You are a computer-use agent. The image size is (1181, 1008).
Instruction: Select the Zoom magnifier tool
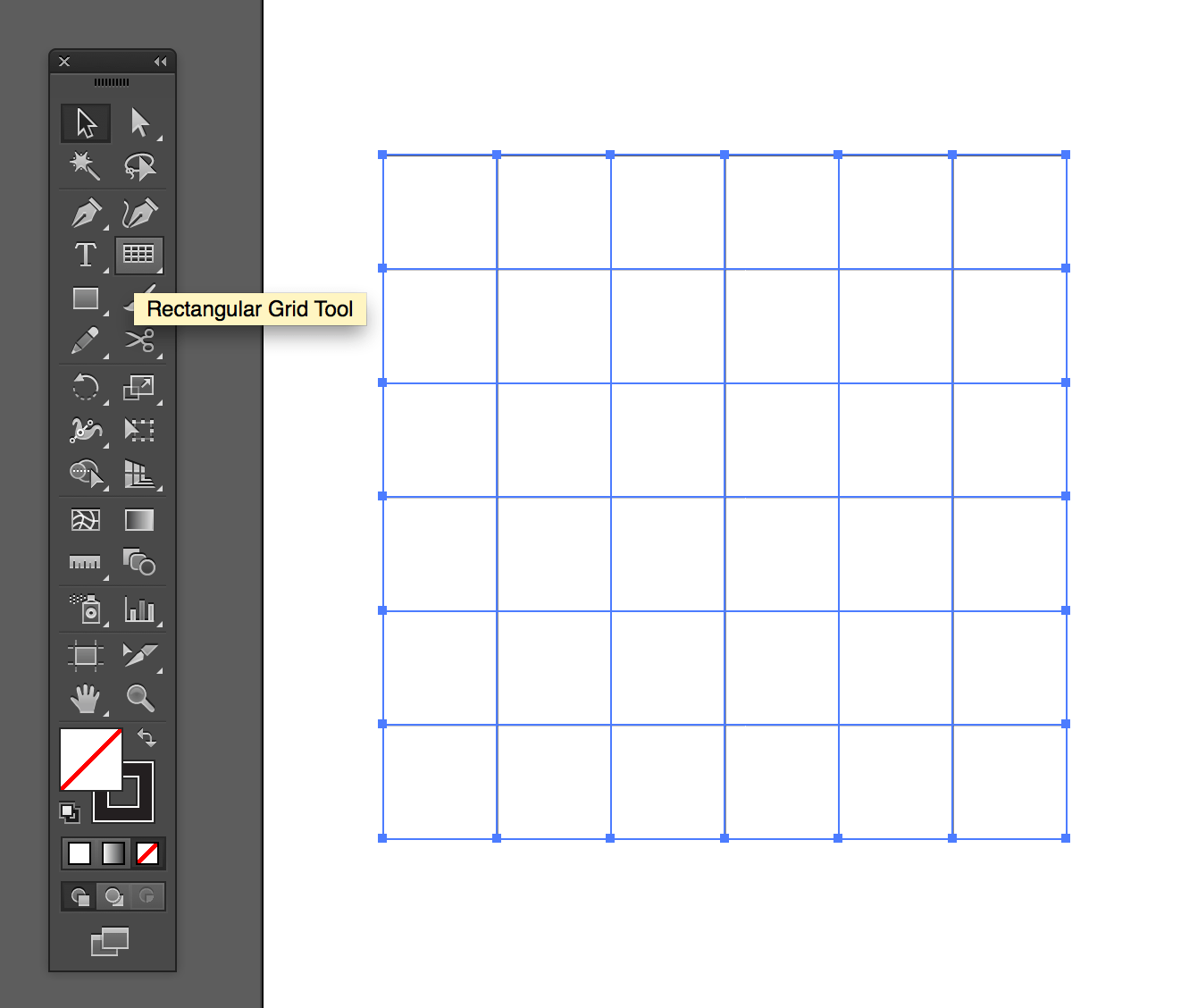tap(140, 698)
